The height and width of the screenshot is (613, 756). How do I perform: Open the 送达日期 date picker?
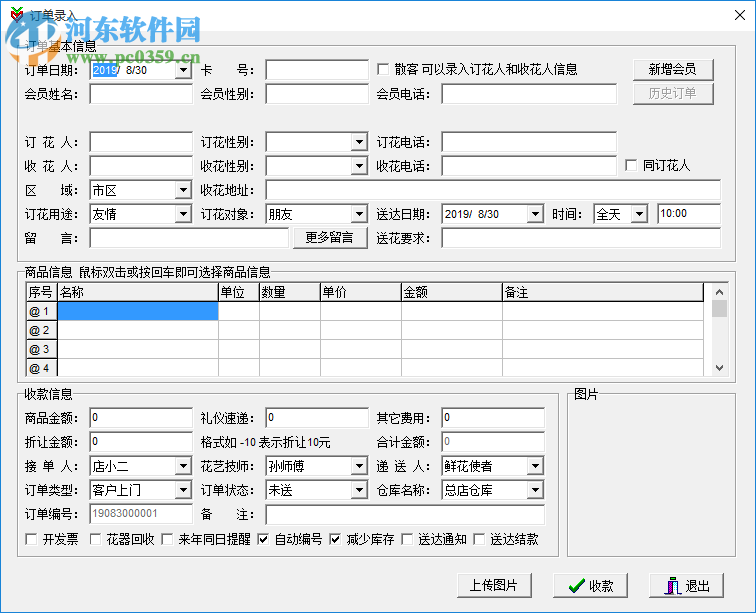535,214
